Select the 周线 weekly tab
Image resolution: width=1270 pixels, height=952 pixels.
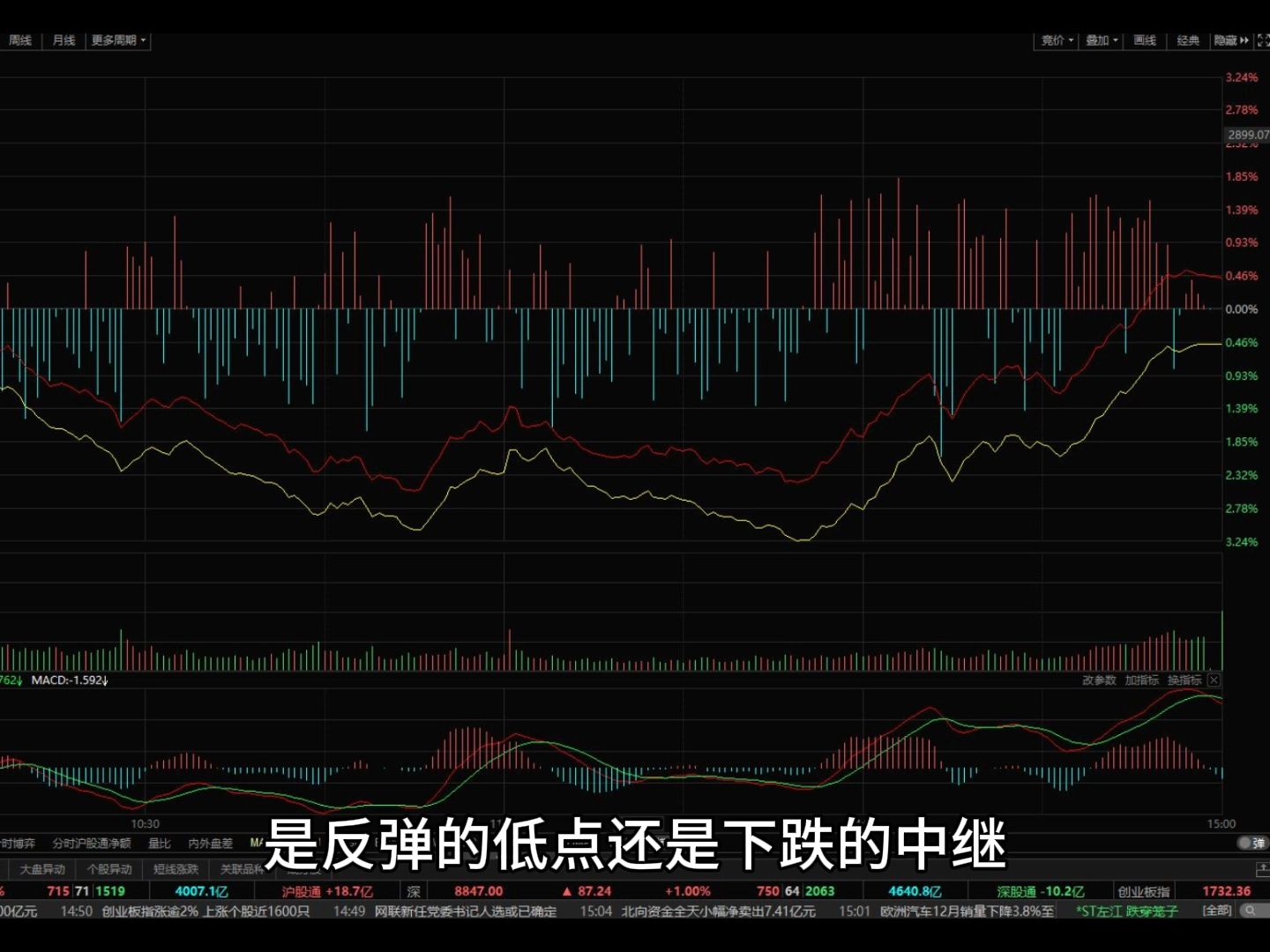click(x=19, y=41)
